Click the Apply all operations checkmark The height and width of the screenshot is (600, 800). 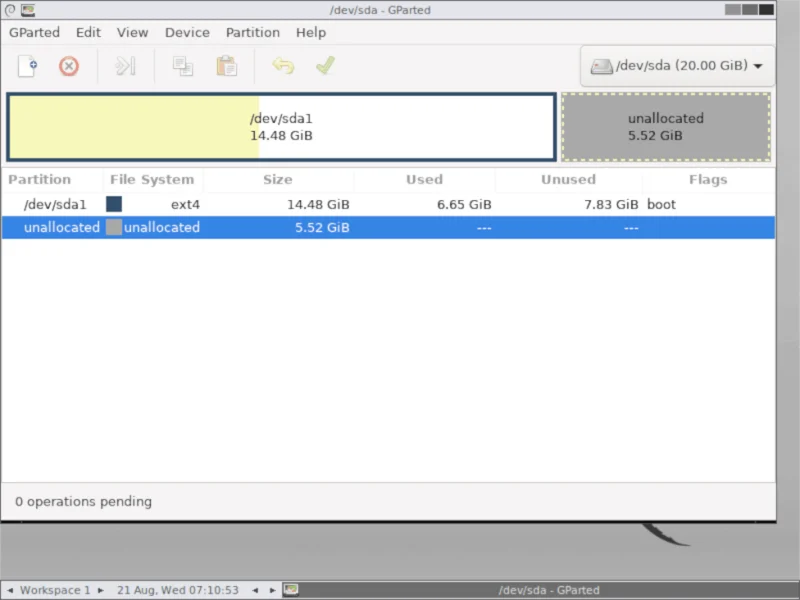[326, 65]
